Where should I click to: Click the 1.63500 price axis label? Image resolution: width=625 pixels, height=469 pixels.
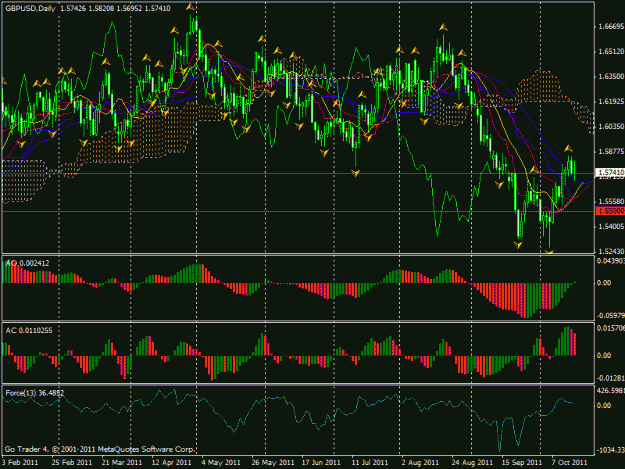pyautogui.click(x=611, y=76)
